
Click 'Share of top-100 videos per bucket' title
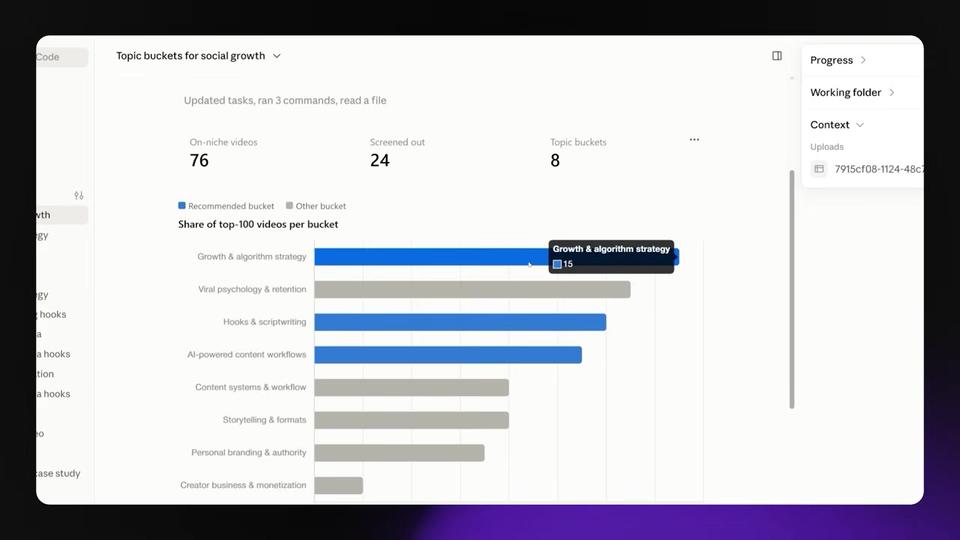(x=258, y=224)
